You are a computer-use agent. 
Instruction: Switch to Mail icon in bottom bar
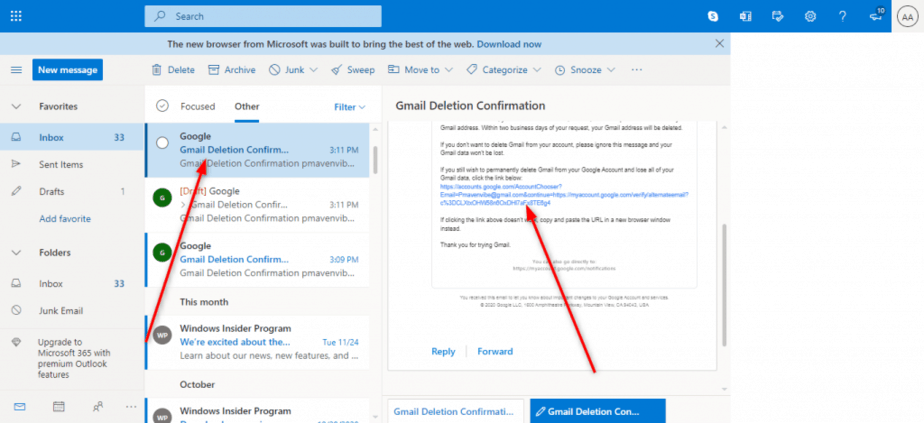coord(19,407)
